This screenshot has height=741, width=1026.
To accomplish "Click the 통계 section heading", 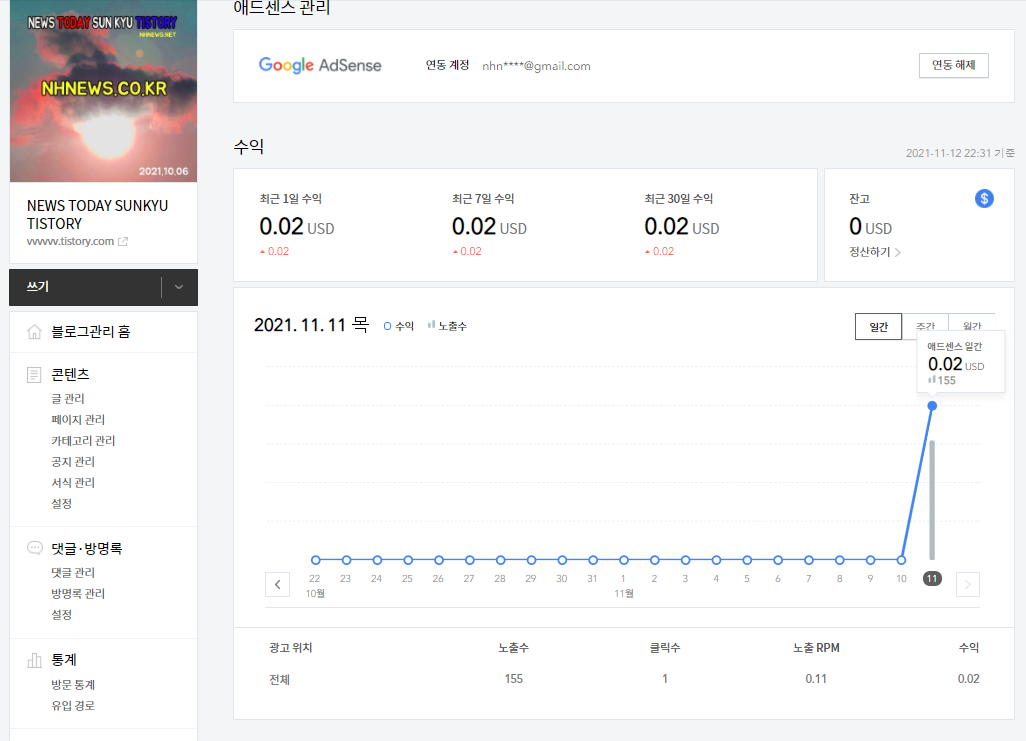I will (x=64, y=660).
